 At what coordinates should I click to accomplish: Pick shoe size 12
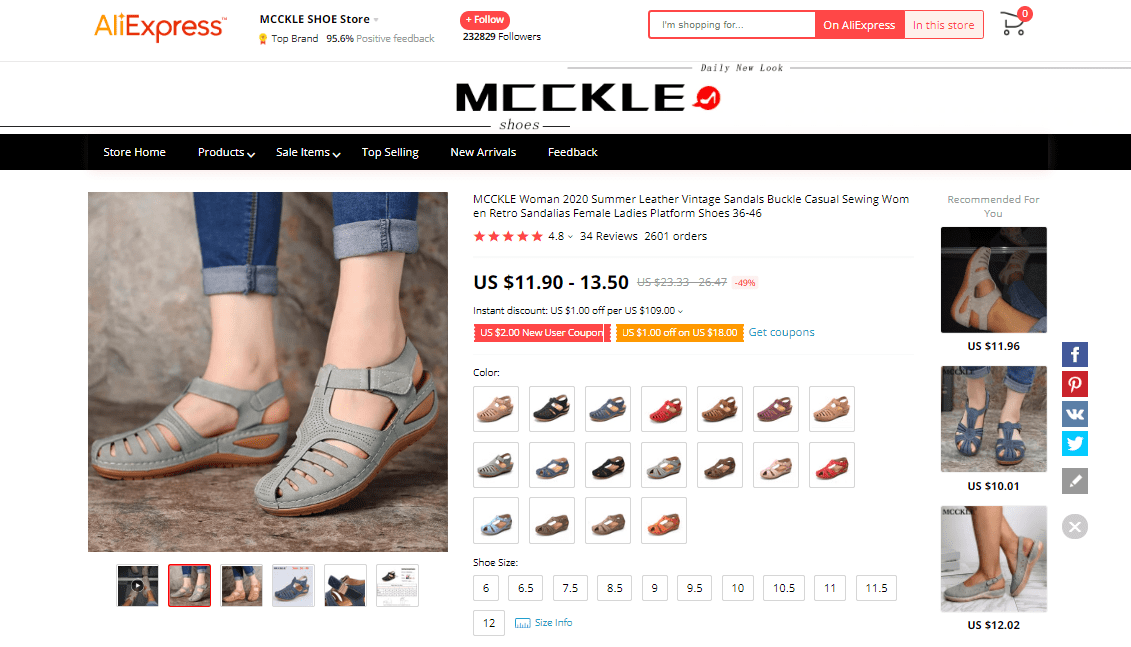(x=489, y=623)
